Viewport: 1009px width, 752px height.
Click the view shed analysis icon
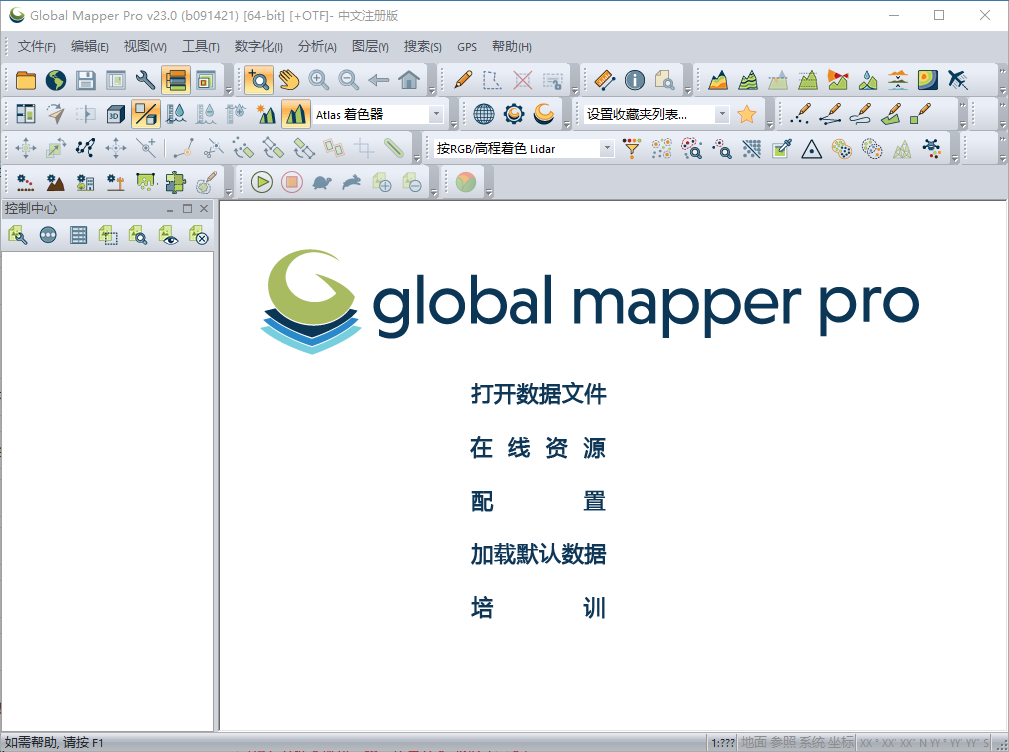click(x=838, y=80)
